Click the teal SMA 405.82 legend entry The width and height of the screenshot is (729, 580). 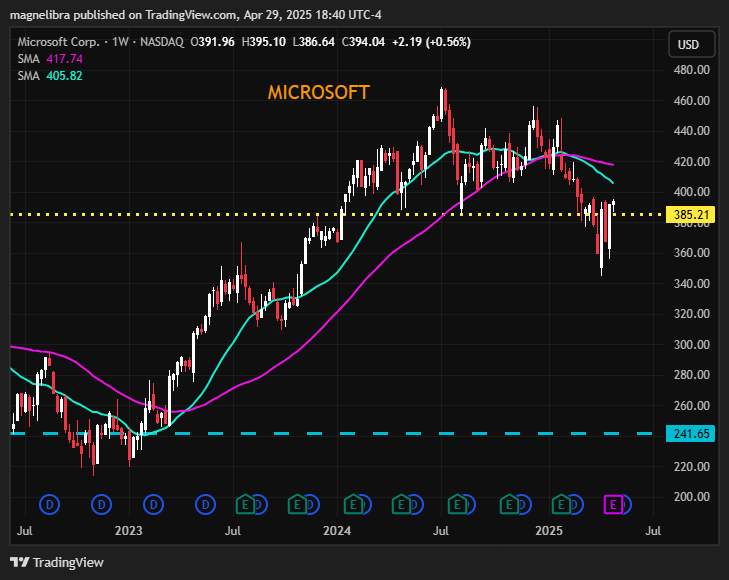pyautogui.click(x=50, y=75)
